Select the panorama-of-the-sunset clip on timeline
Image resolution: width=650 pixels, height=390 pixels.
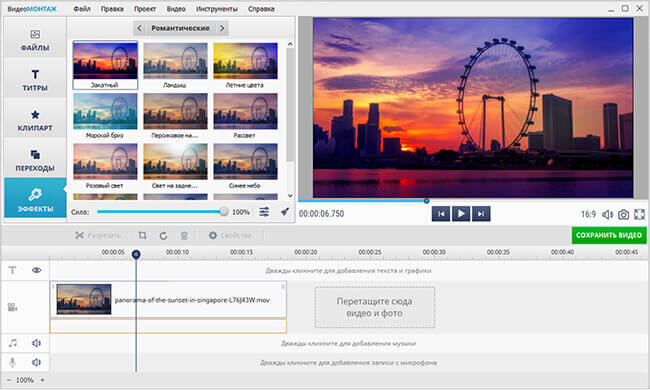168,300
